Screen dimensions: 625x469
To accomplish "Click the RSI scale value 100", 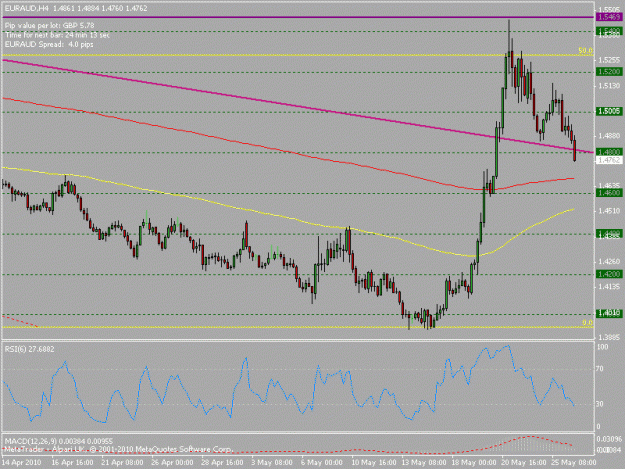I will 602,347.
